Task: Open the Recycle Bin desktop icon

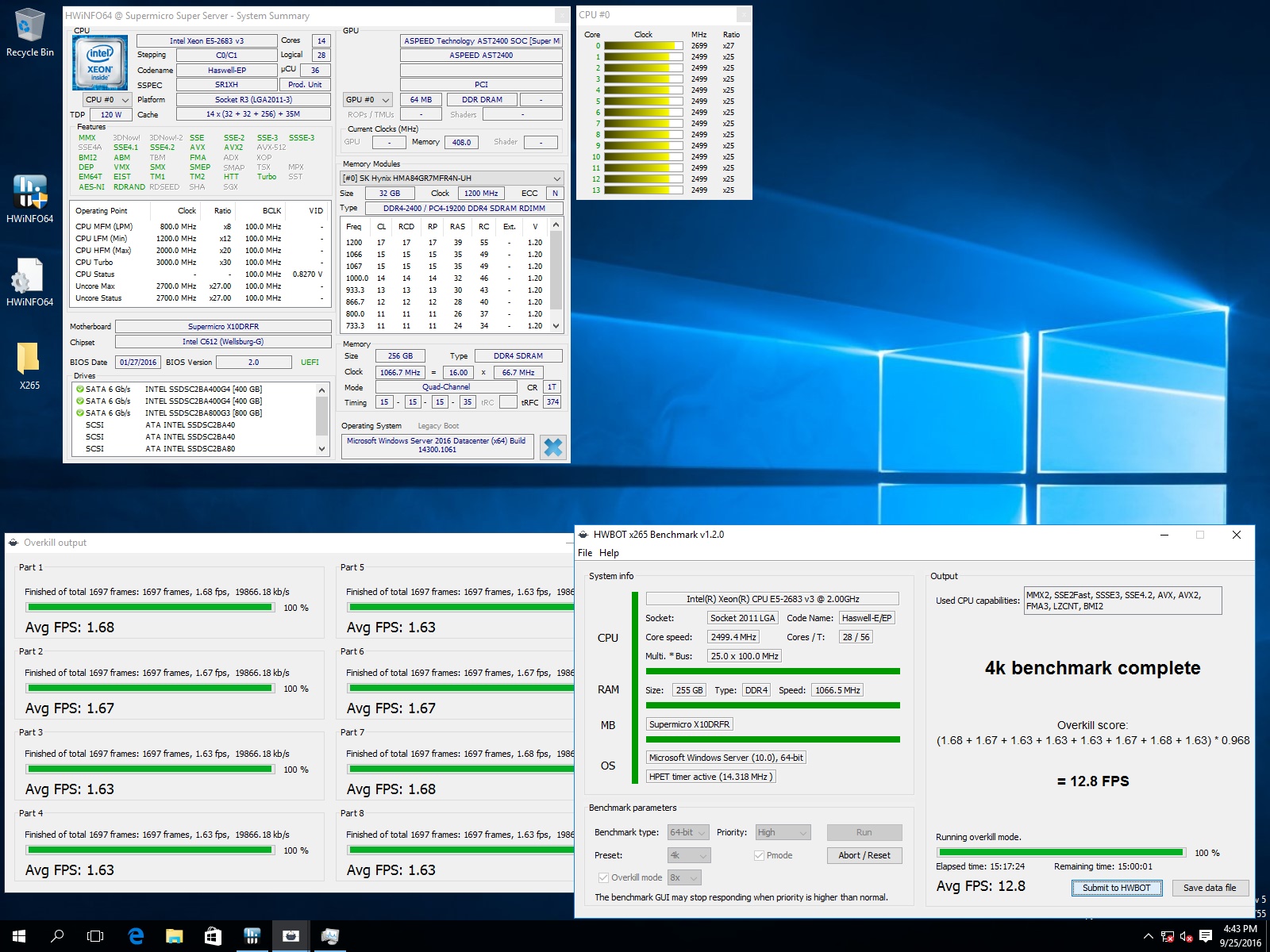Action: tap(30, 32)
